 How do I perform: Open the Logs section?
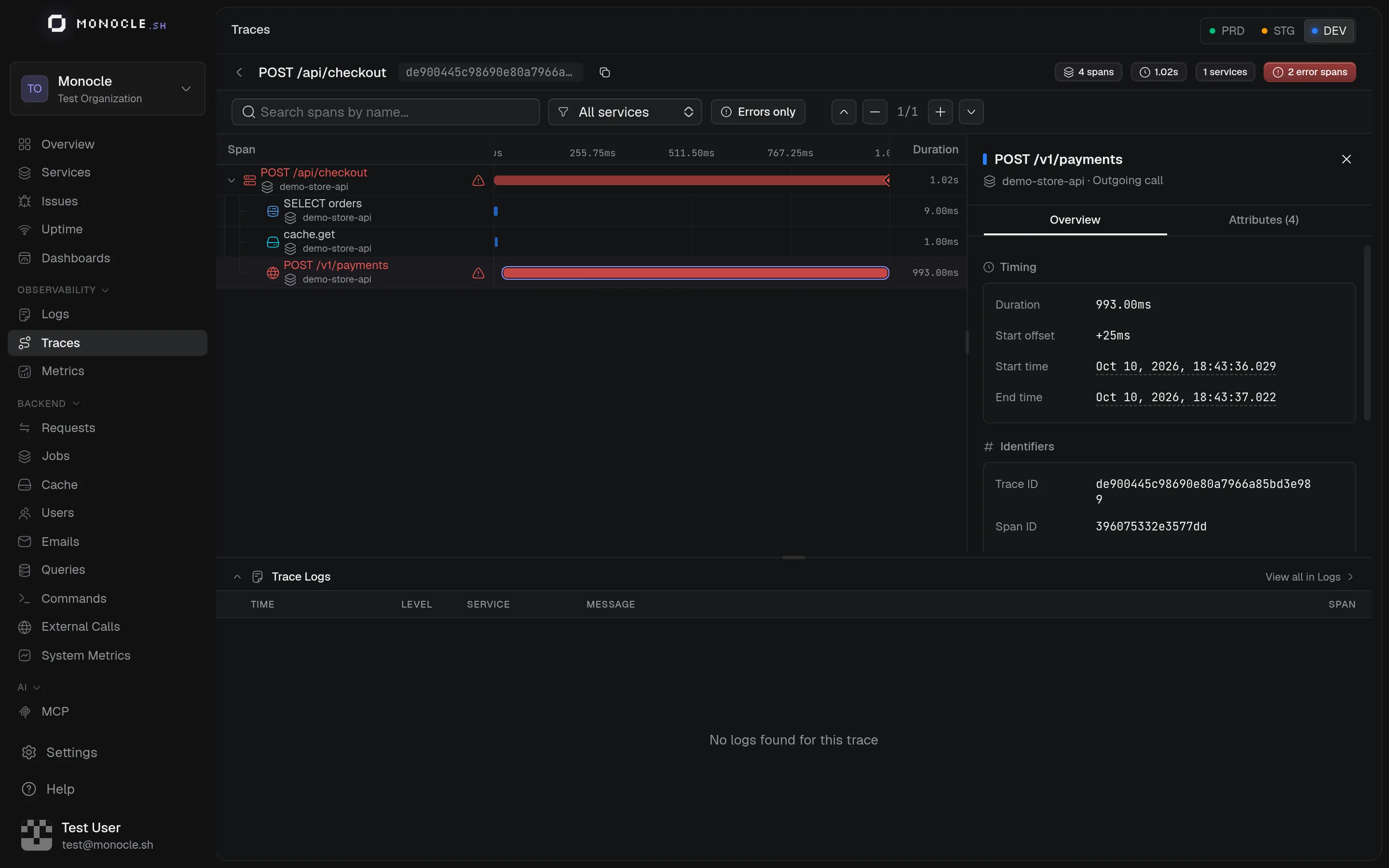(108, 314)
